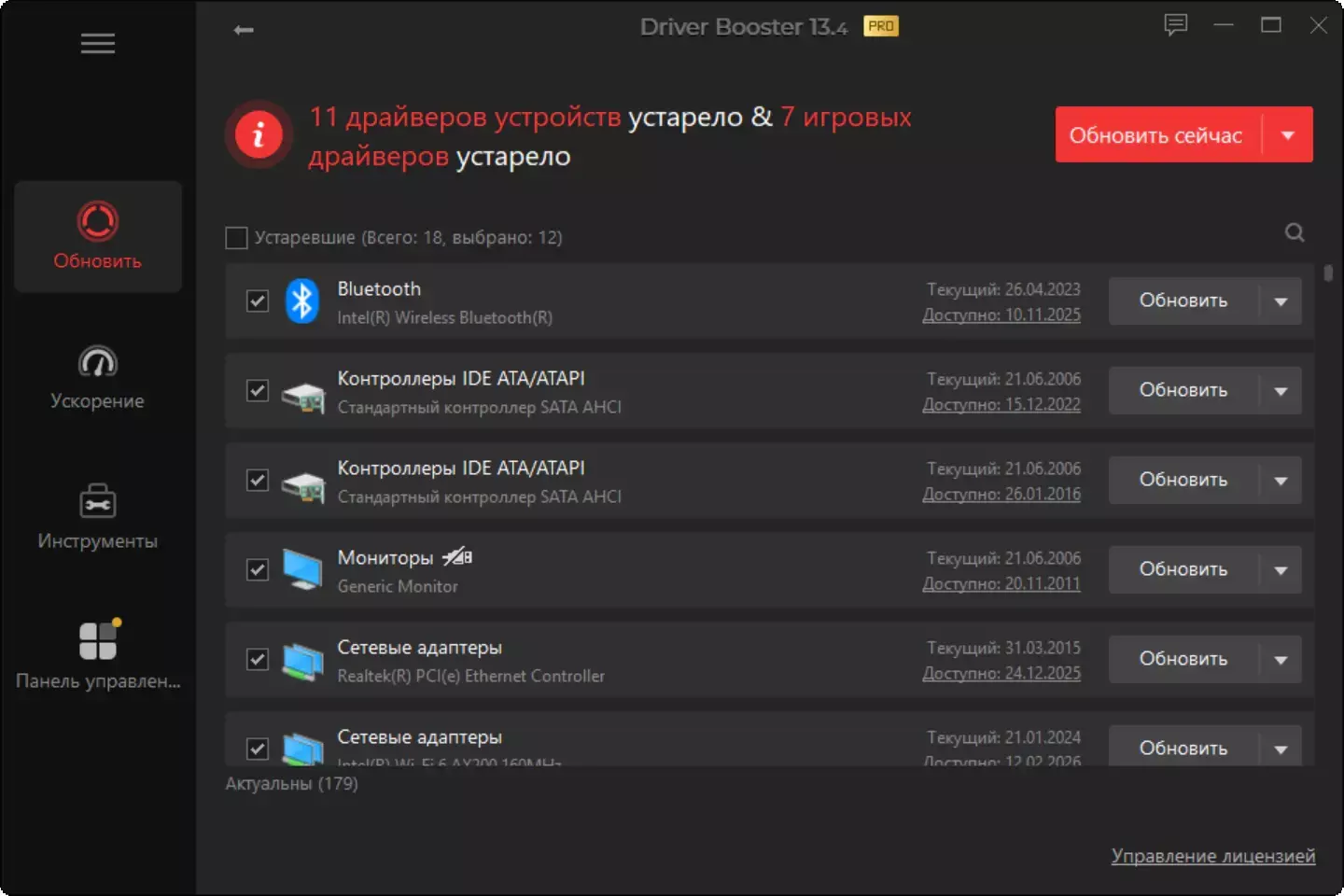
Task: Click Текущий: 21.01.2024 date text
Action: pos(1003,737)
